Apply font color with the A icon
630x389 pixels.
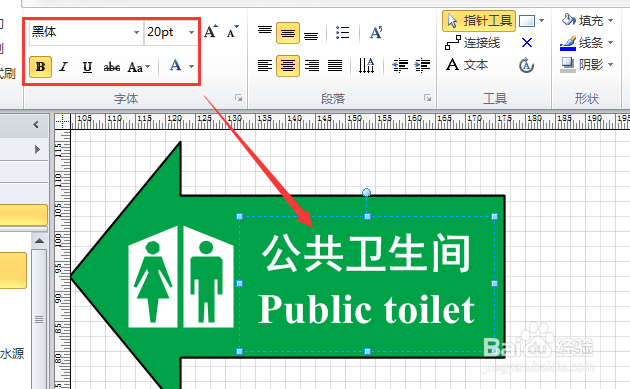[x=175, y=66]
